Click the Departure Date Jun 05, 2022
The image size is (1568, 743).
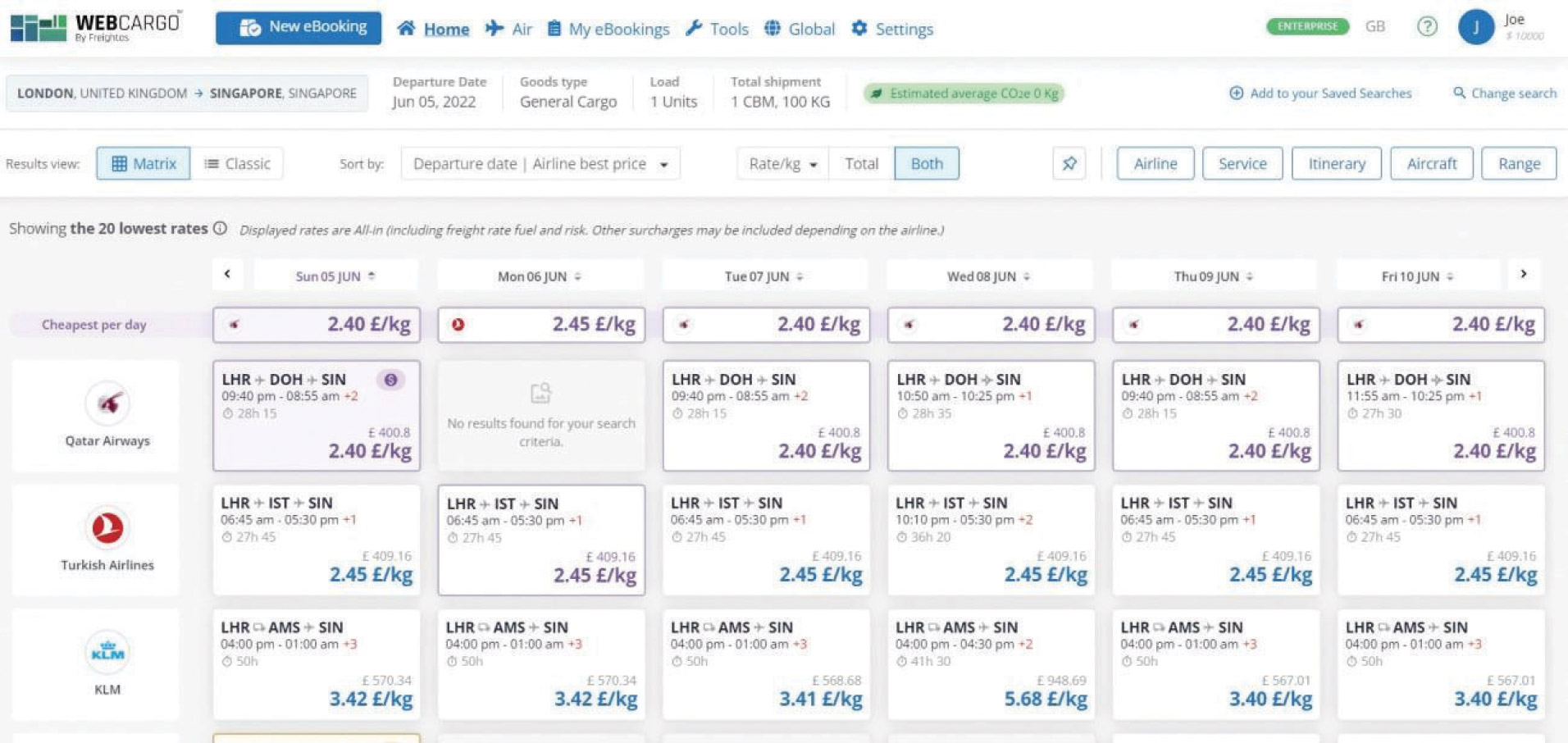[x=440, y=92]
